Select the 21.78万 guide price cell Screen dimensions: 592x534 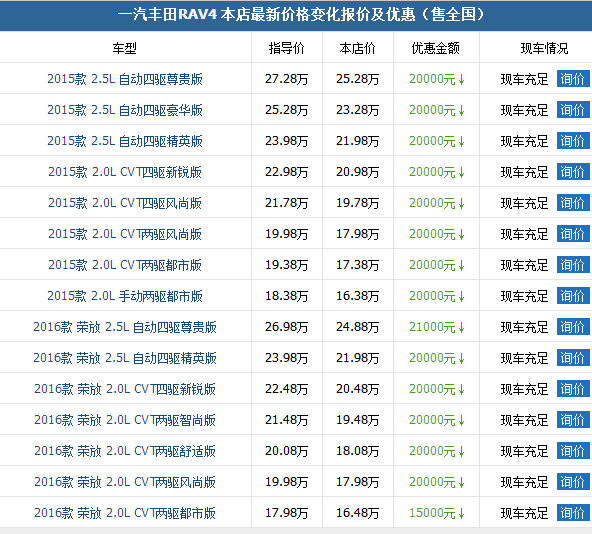pos(287,203)
